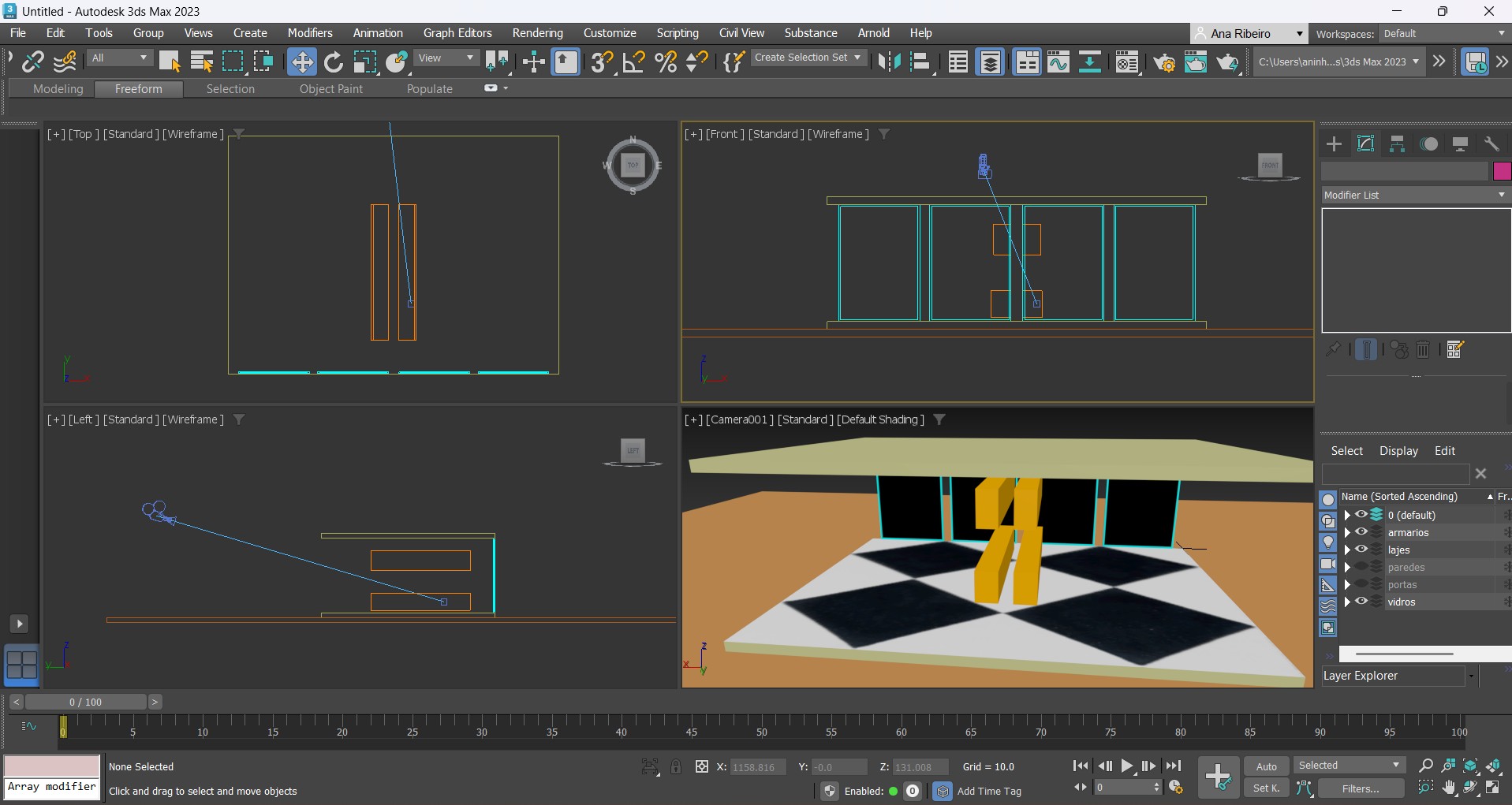Open the Rendering menu
The image size is (1512, 805).
tap(537, 33)
